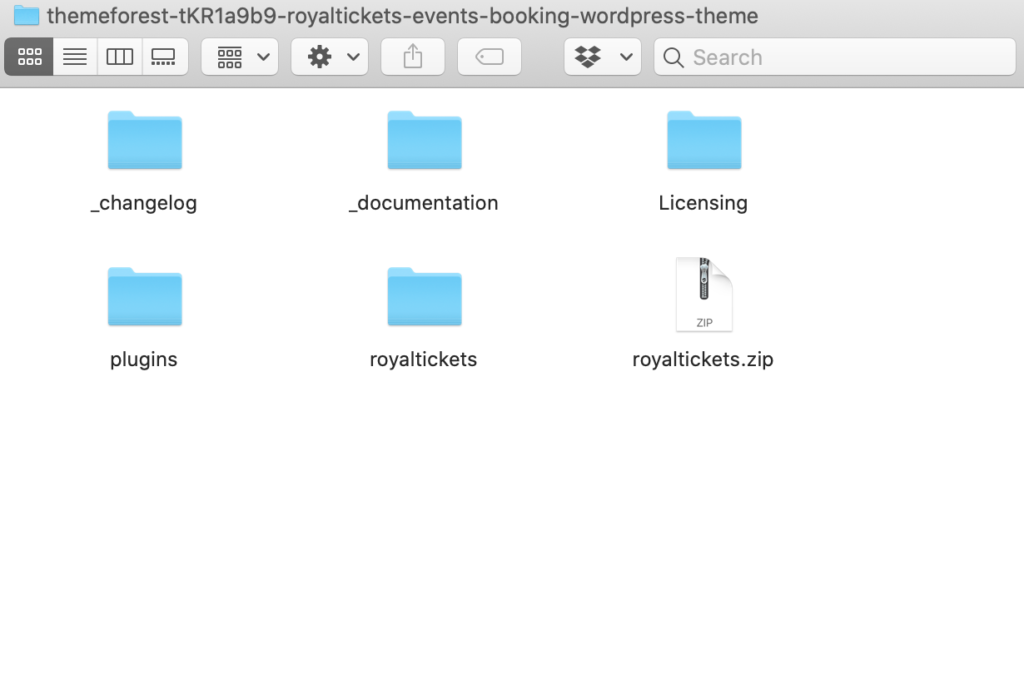
Task: Click the plugins file name
Action: click(x=144, y=359)
